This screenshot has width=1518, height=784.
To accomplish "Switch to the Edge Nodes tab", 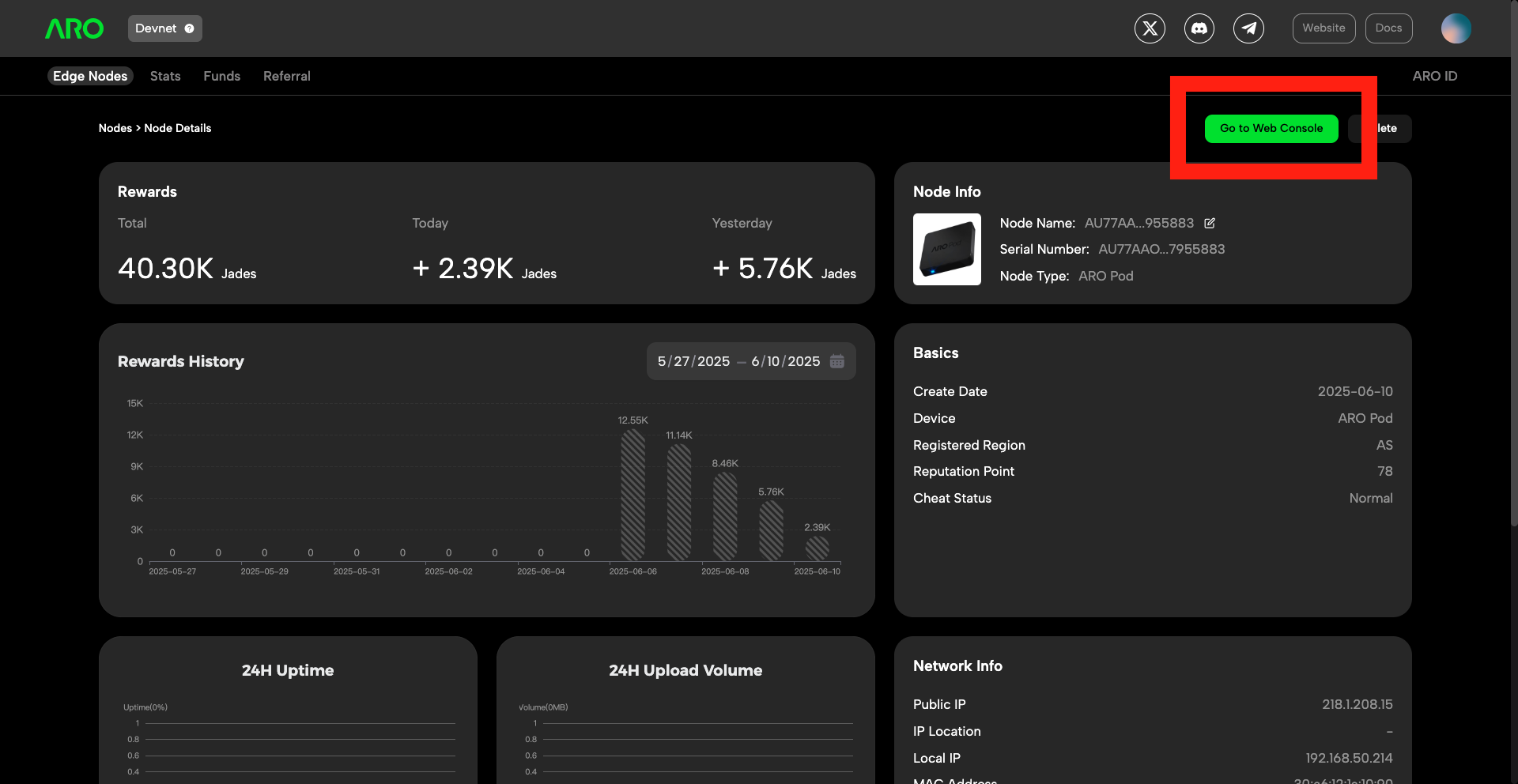I will (x=90, y=76).
